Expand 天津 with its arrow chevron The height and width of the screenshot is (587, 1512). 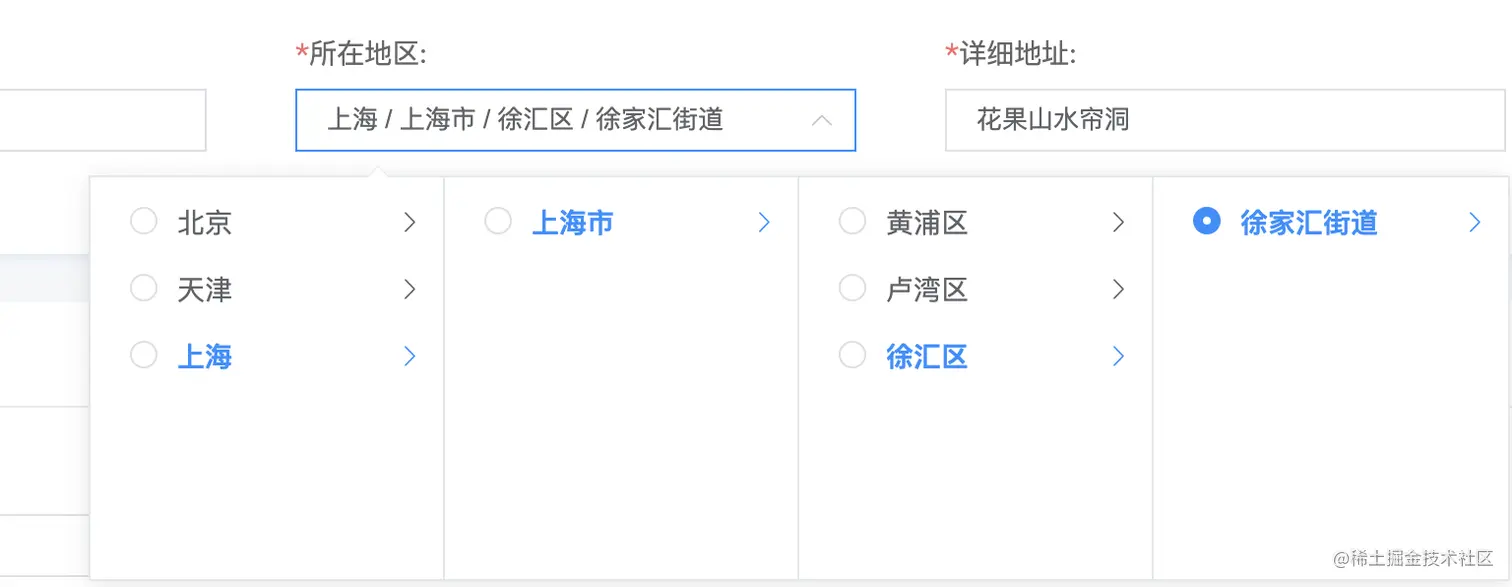[x=409, y=290]
